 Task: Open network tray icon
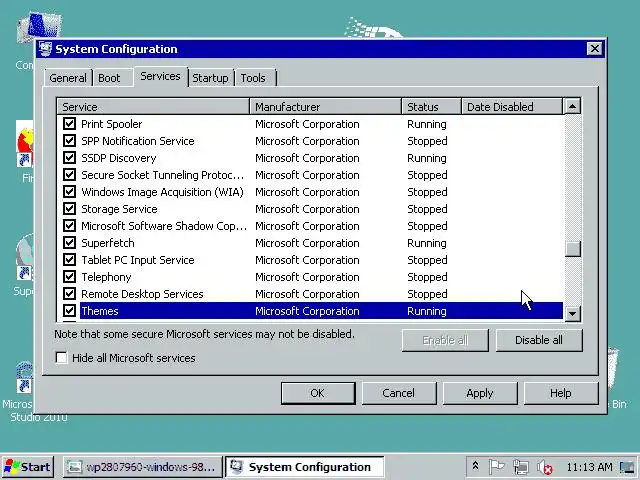(521, 467)
